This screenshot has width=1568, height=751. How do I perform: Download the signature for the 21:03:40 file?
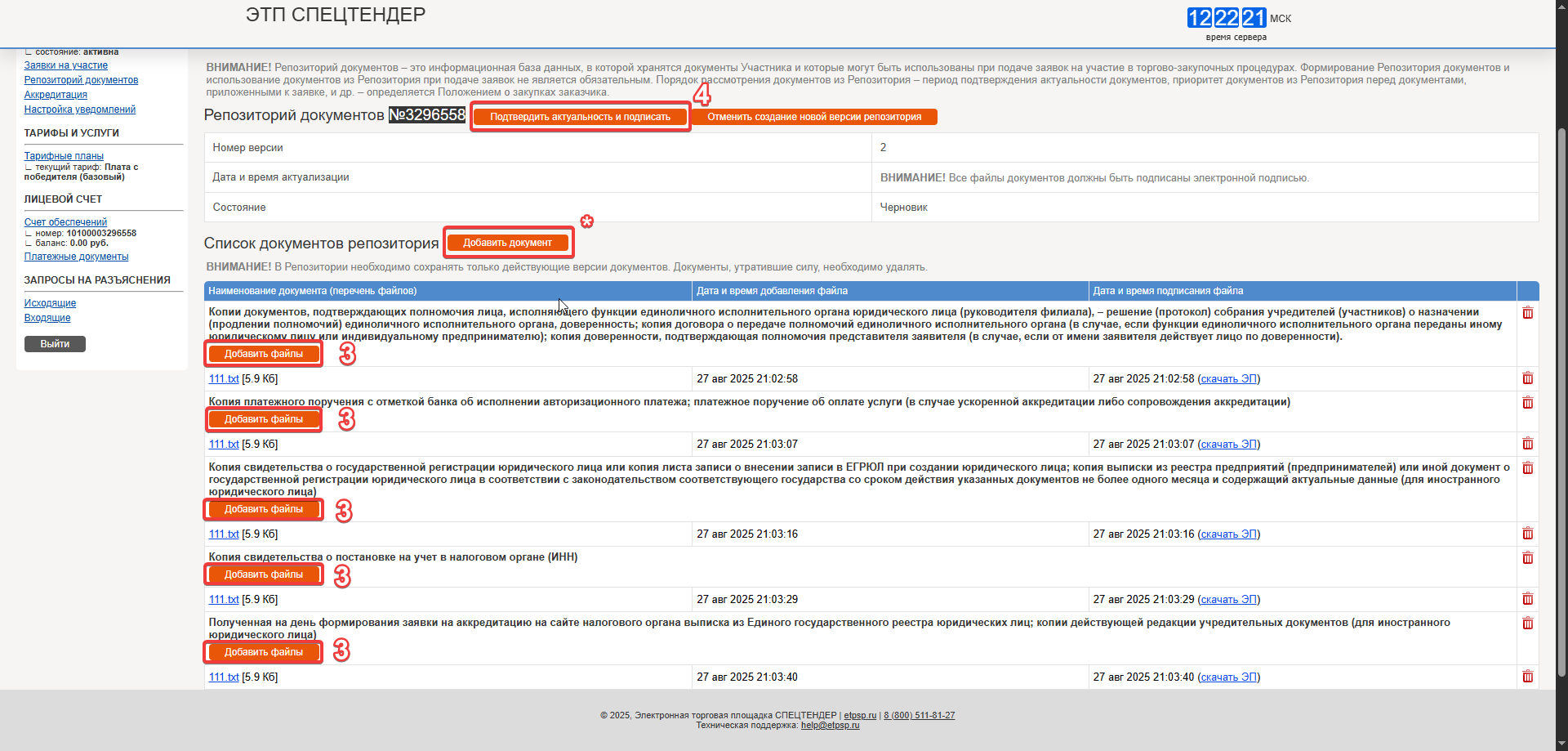point(1228,677)
